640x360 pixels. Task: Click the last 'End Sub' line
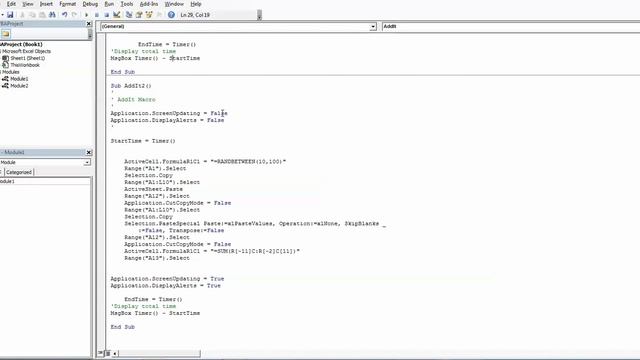122,327
